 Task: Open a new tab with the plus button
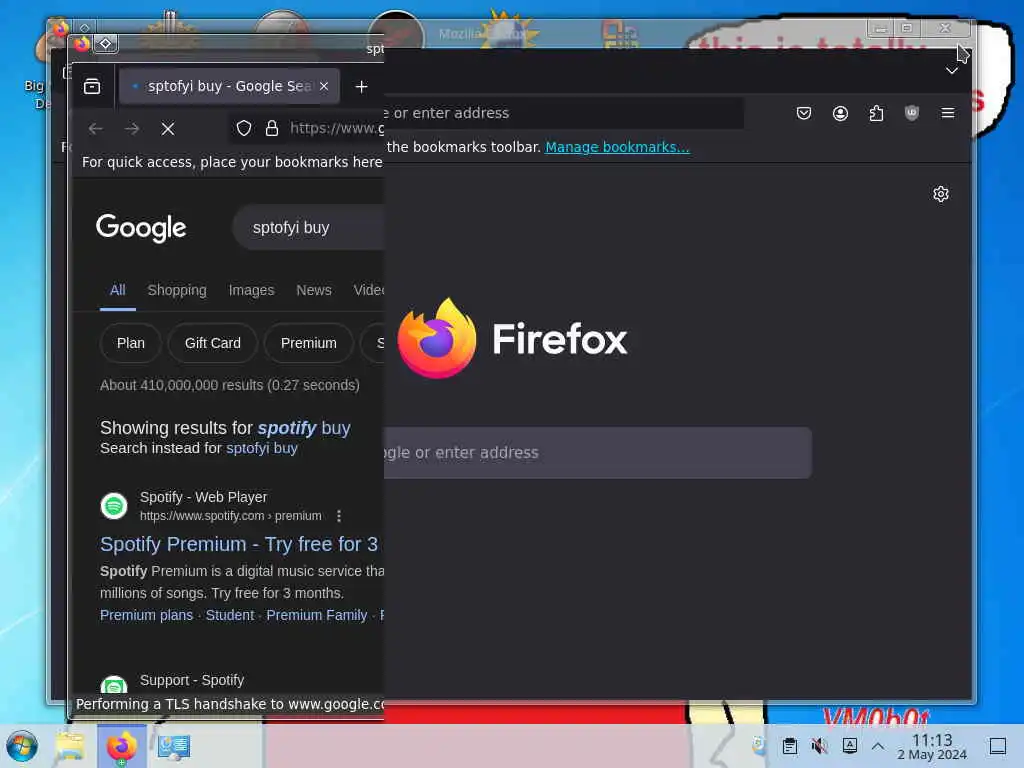coord(361,86)
